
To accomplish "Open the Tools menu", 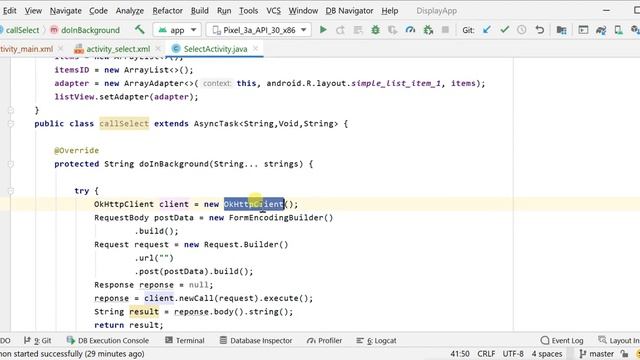I will (x=249, y=11).
